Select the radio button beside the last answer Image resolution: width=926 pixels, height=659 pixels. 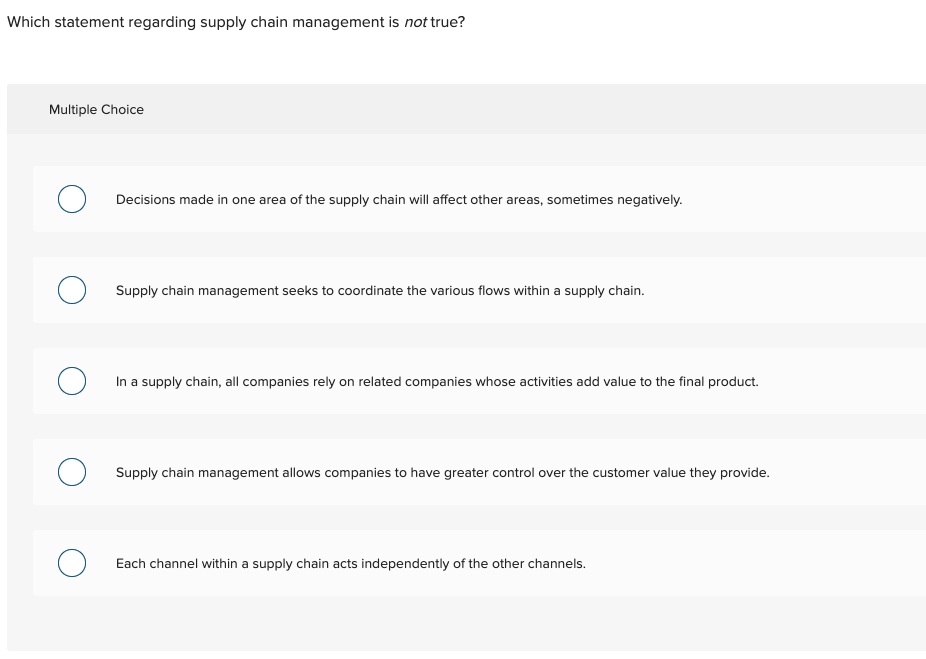pos(71,563)
